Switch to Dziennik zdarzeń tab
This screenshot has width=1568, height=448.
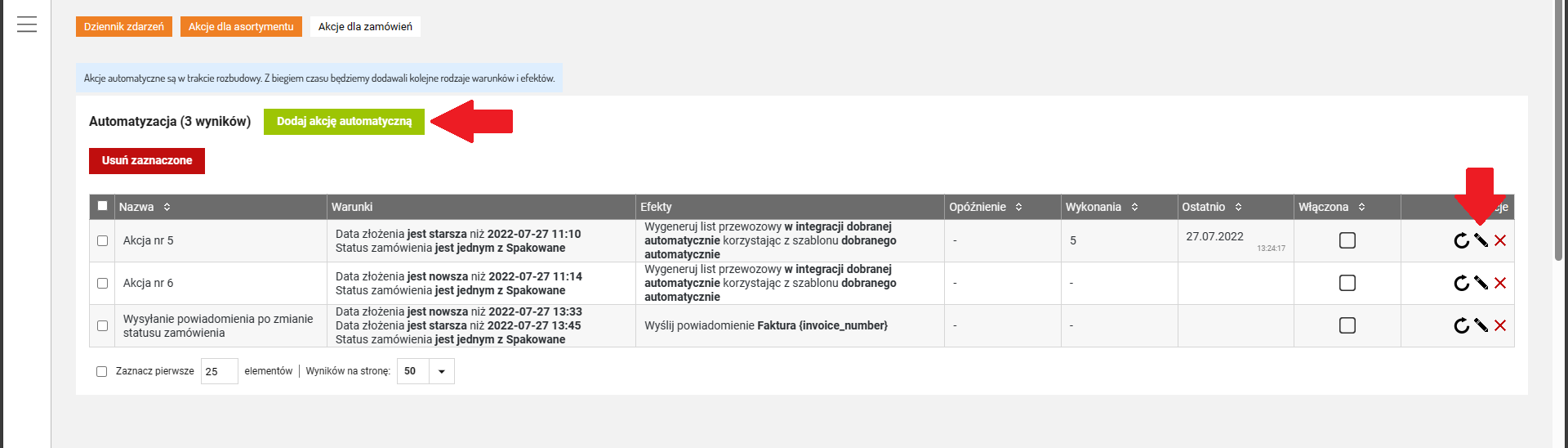[x=124, y=26]
